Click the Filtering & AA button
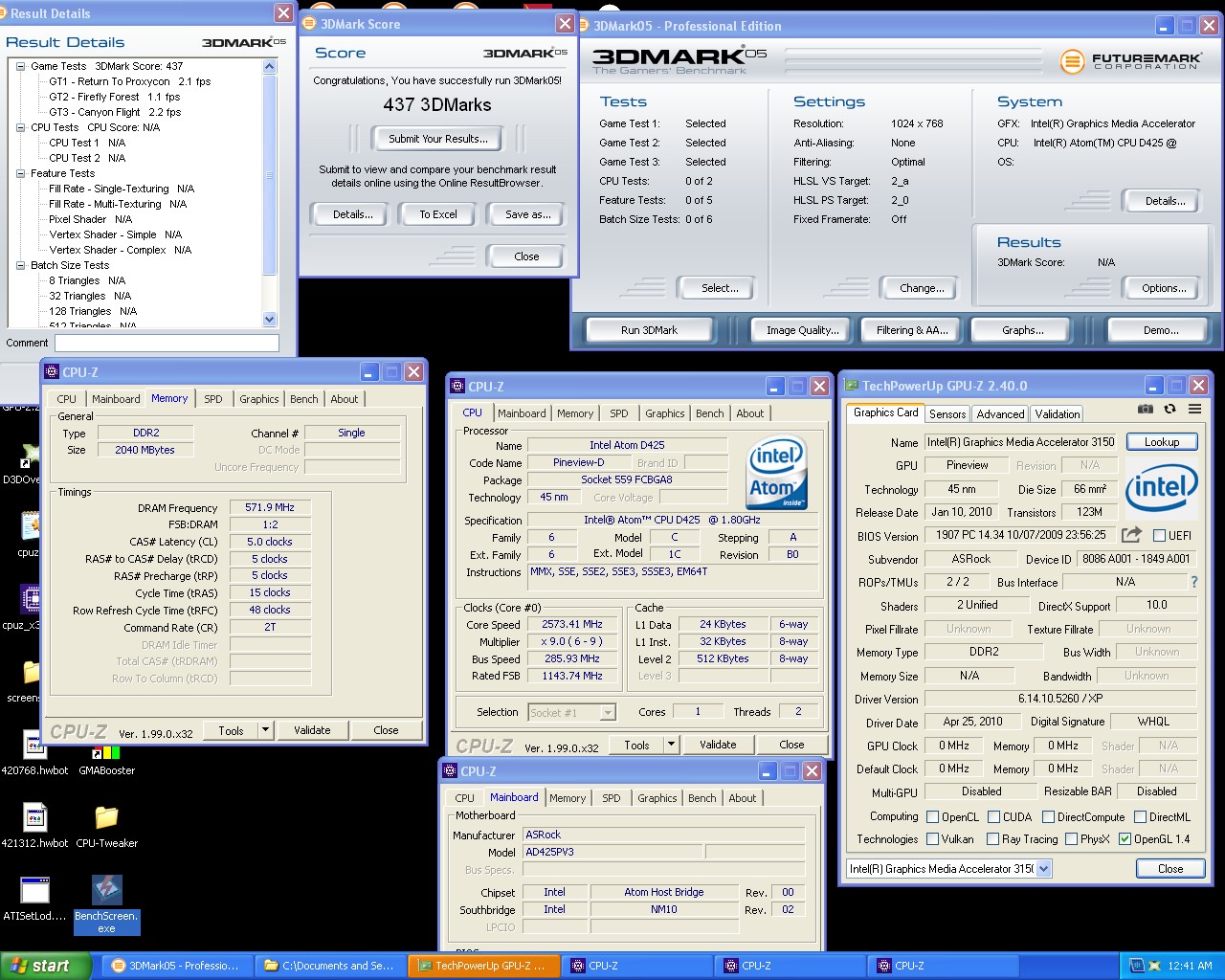The width and height of the screenshot is (1225, 980). coord(912,330)
